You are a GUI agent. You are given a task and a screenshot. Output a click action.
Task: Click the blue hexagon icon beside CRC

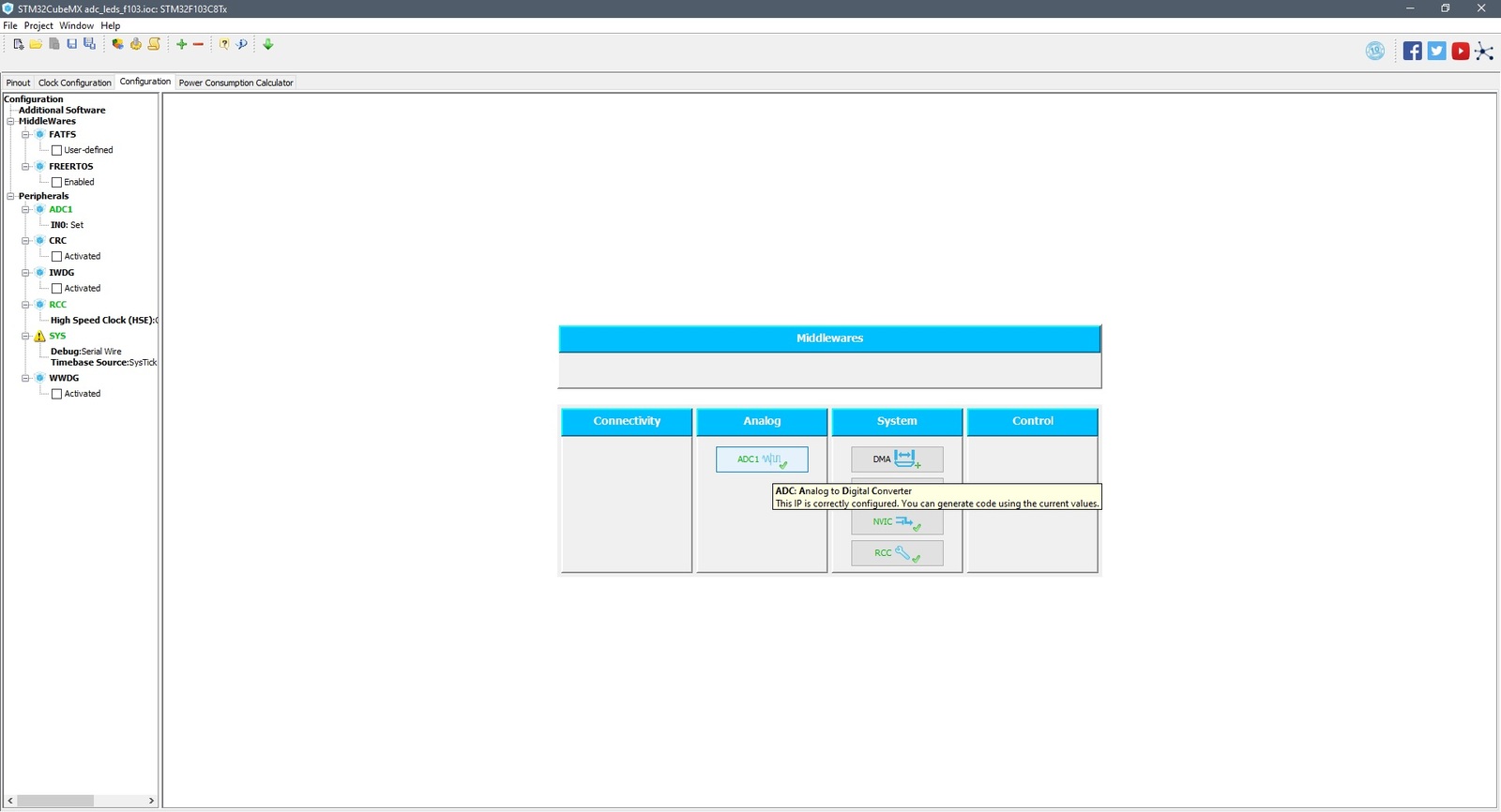tap(39, 240)
